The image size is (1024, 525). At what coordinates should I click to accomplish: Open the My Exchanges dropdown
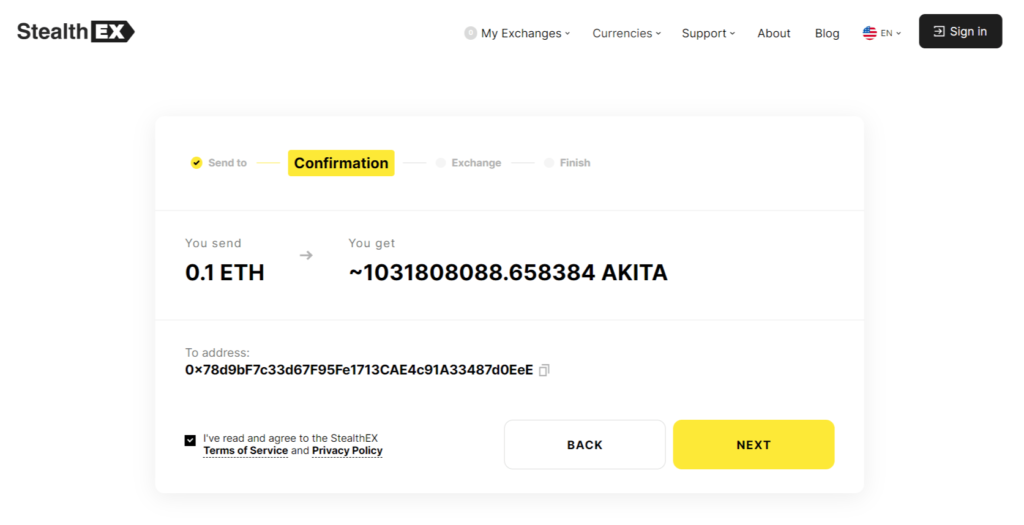point(525,33)
